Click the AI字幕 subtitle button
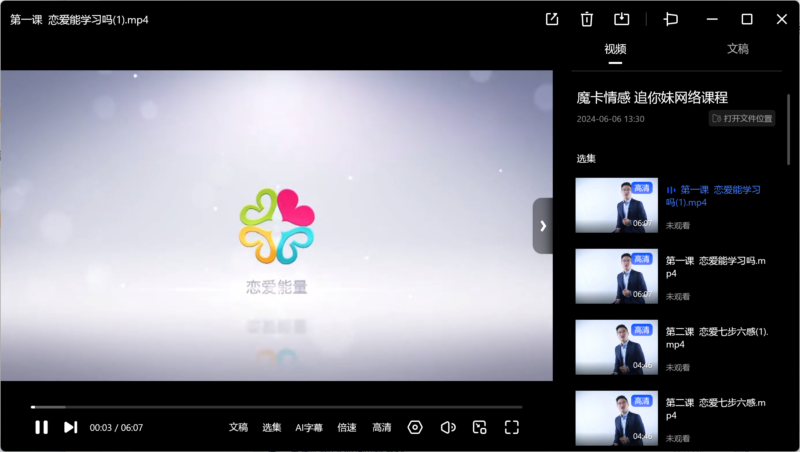The width and height of the screenshot is (800, 452). tap(309, 427)
